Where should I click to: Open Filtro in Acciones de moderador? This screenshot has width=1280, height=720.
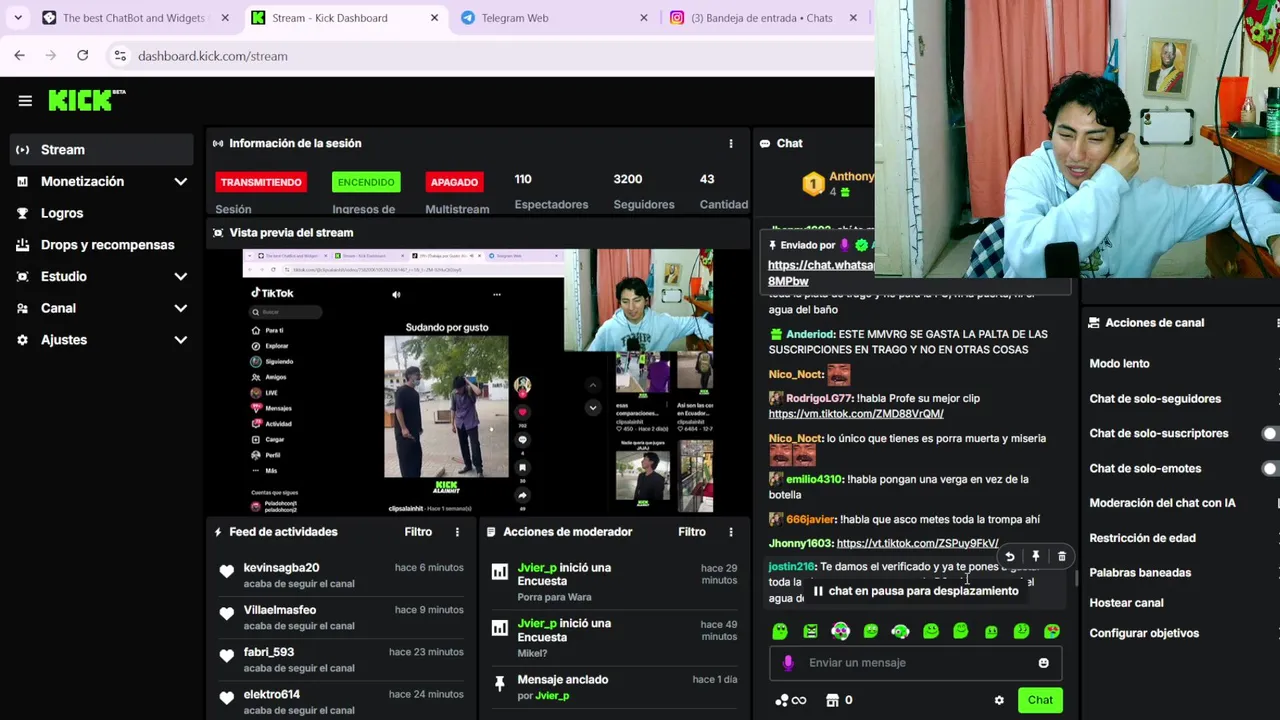(692, 532)
